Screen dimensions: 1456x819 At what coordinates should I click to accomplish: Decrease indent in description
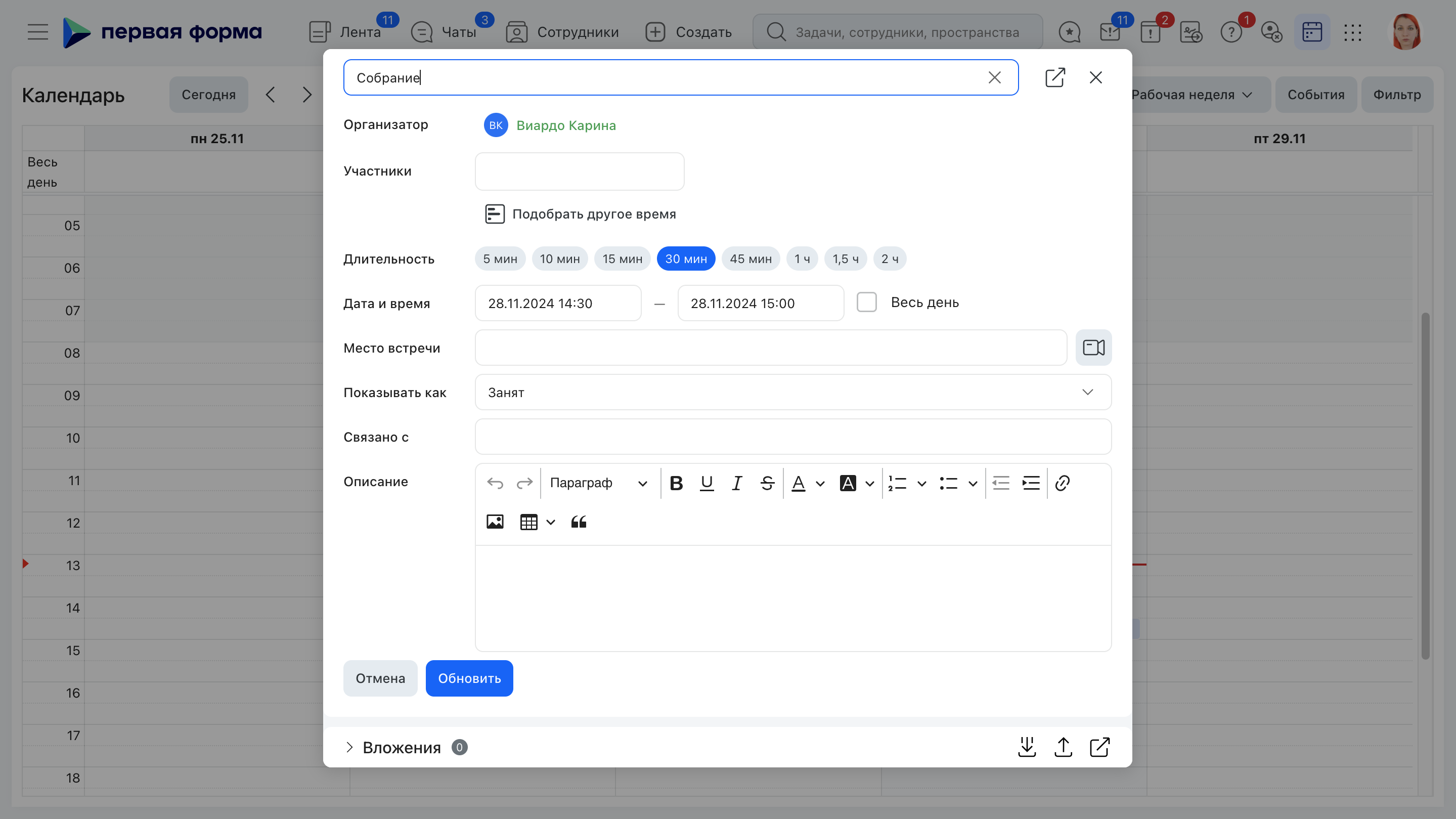[1000, 483]
